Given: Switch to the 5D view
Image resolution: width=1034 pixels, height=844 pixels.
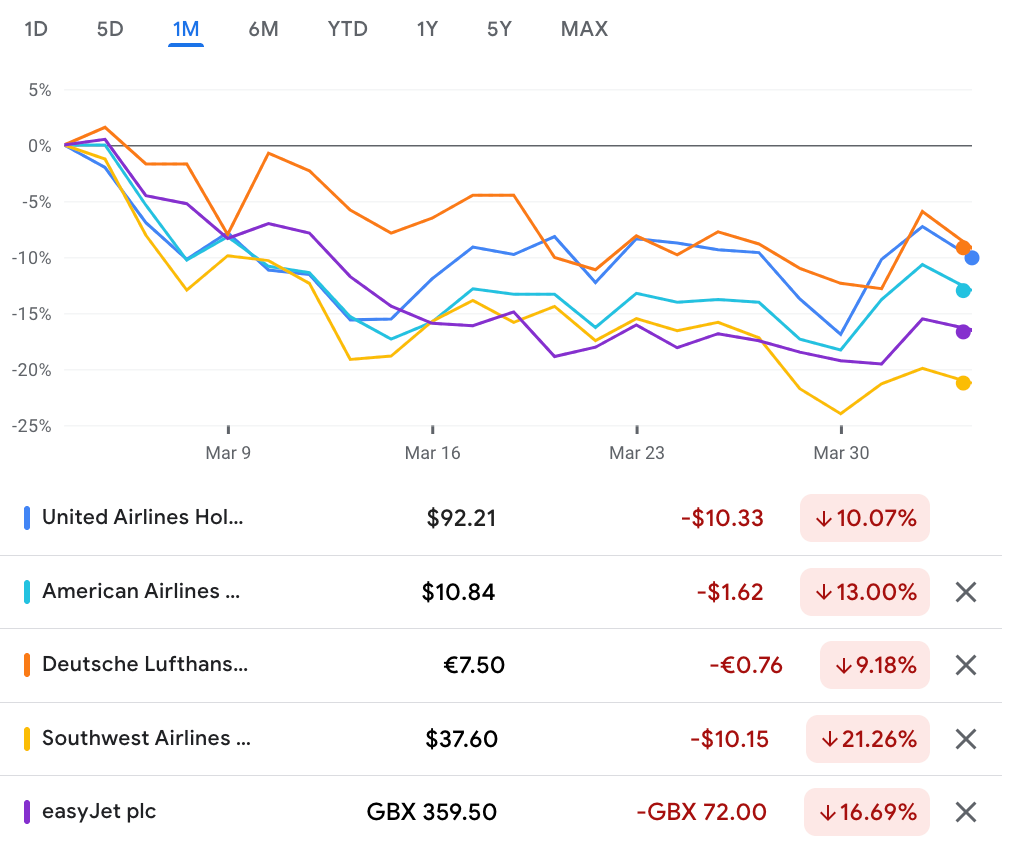Looking at the screenshot, I should click(x=110, y=29).
